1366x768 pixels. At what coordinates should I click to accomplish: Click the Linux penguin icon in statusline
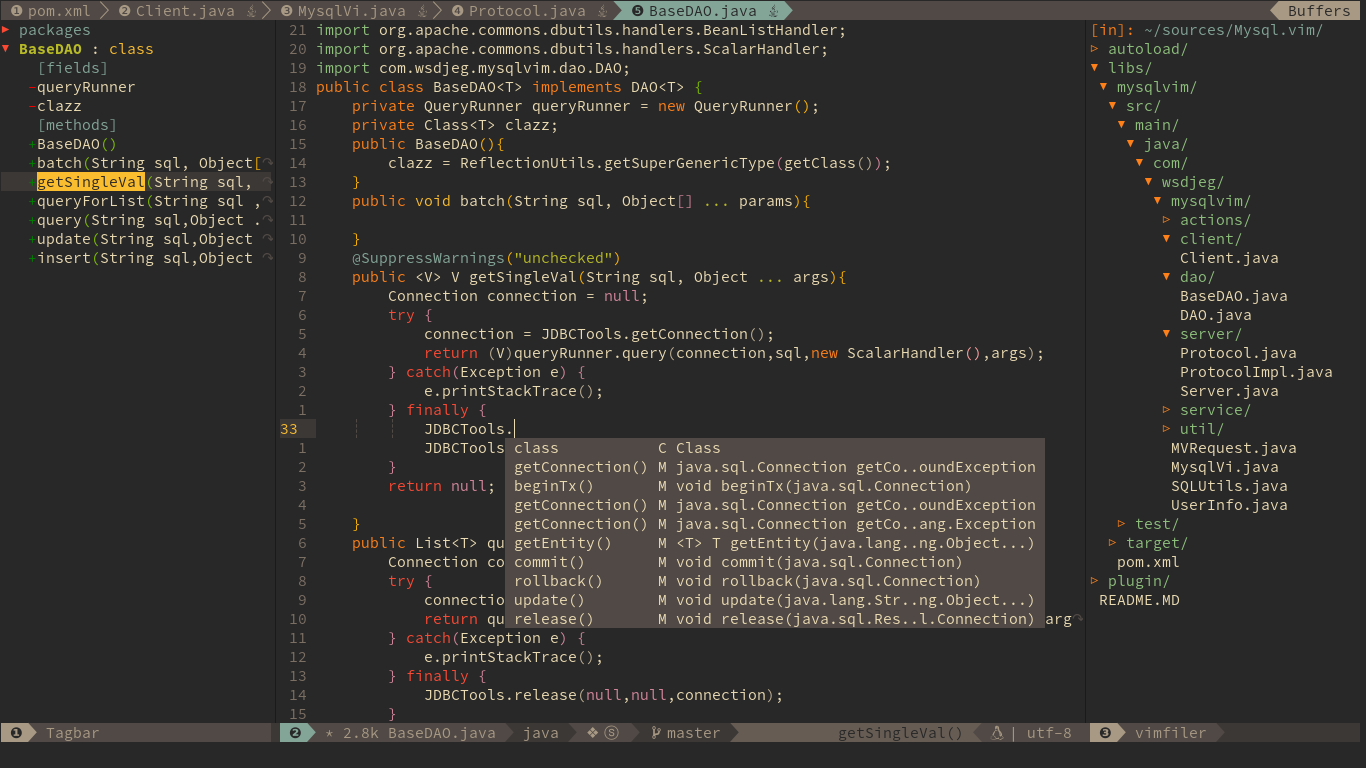[996, 733]
